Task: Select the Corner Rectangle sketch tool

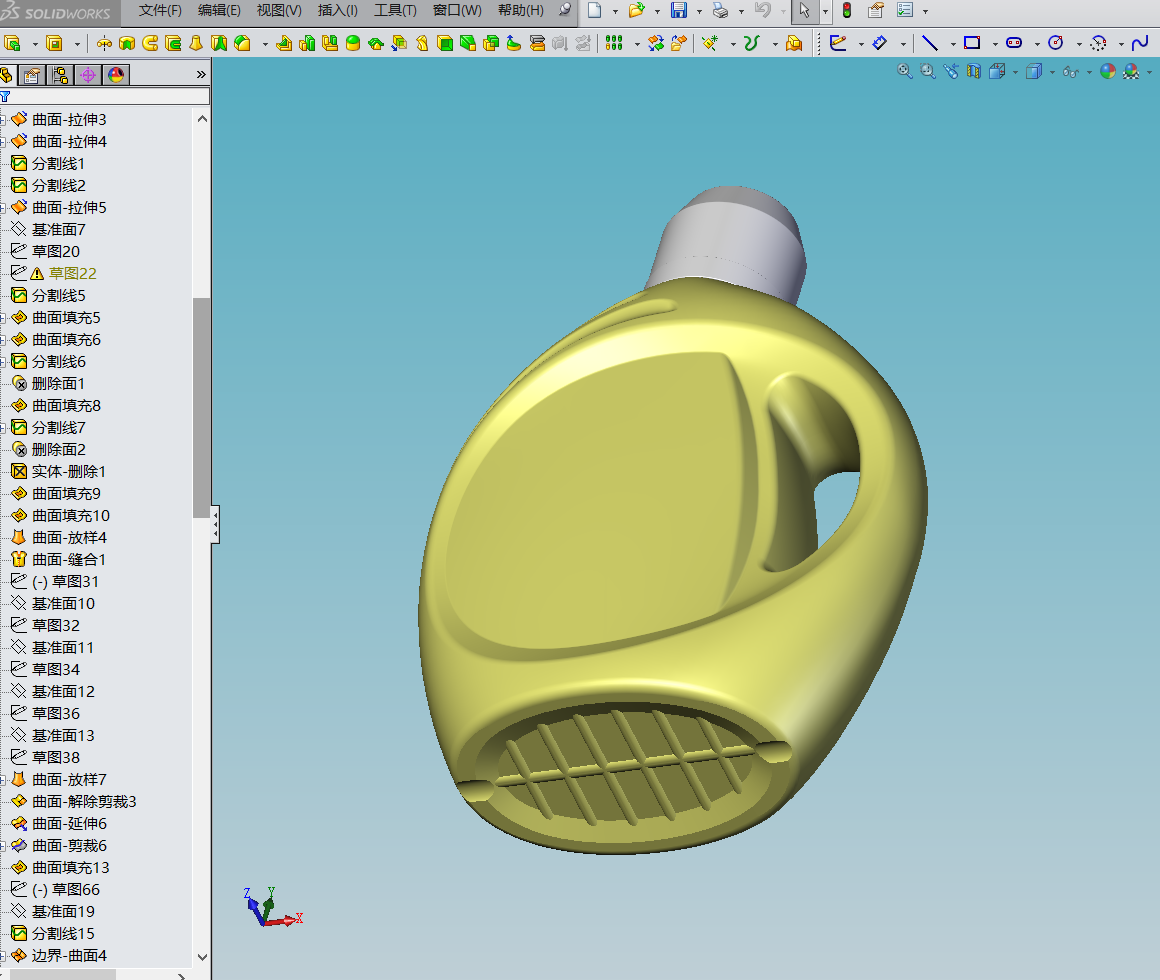Action: [x=972, y=44]
